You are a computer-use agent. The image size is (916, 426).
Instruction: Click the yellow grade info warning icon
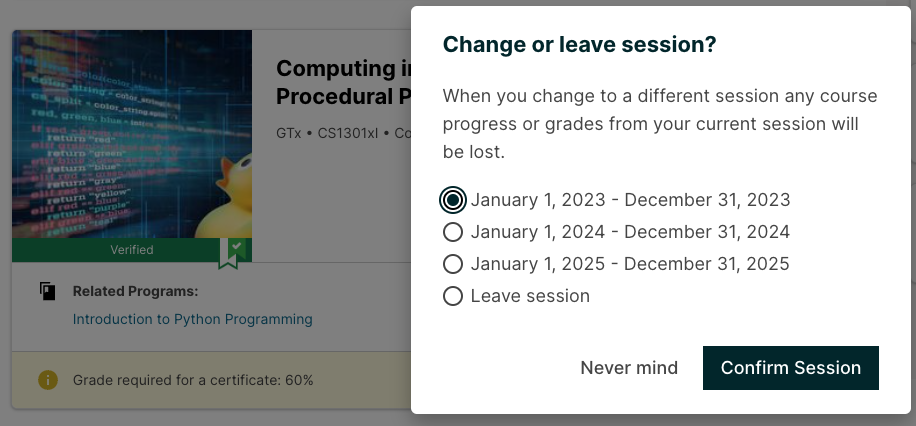click(x=47, y=380)
